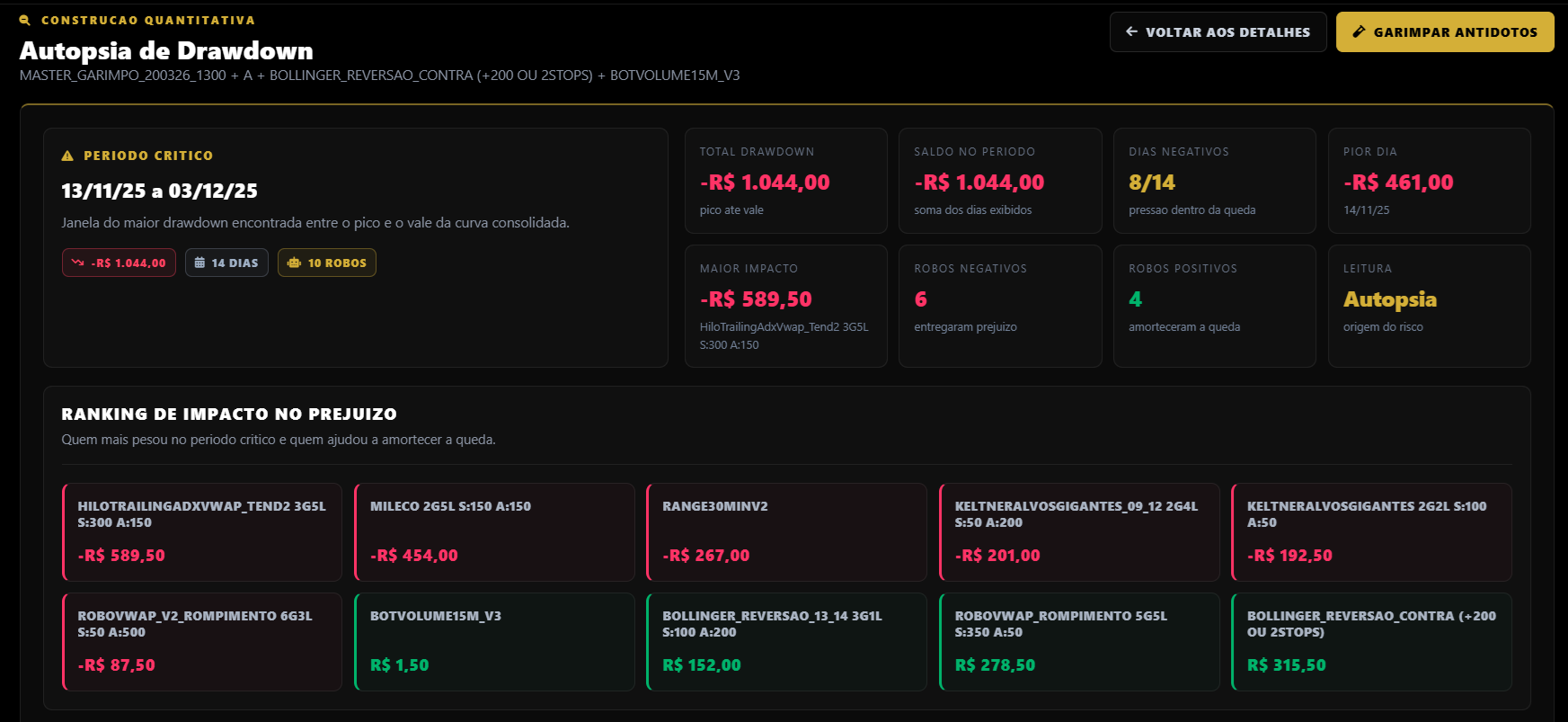Click the value -R$ 201,00

click(x=997, y=556)
